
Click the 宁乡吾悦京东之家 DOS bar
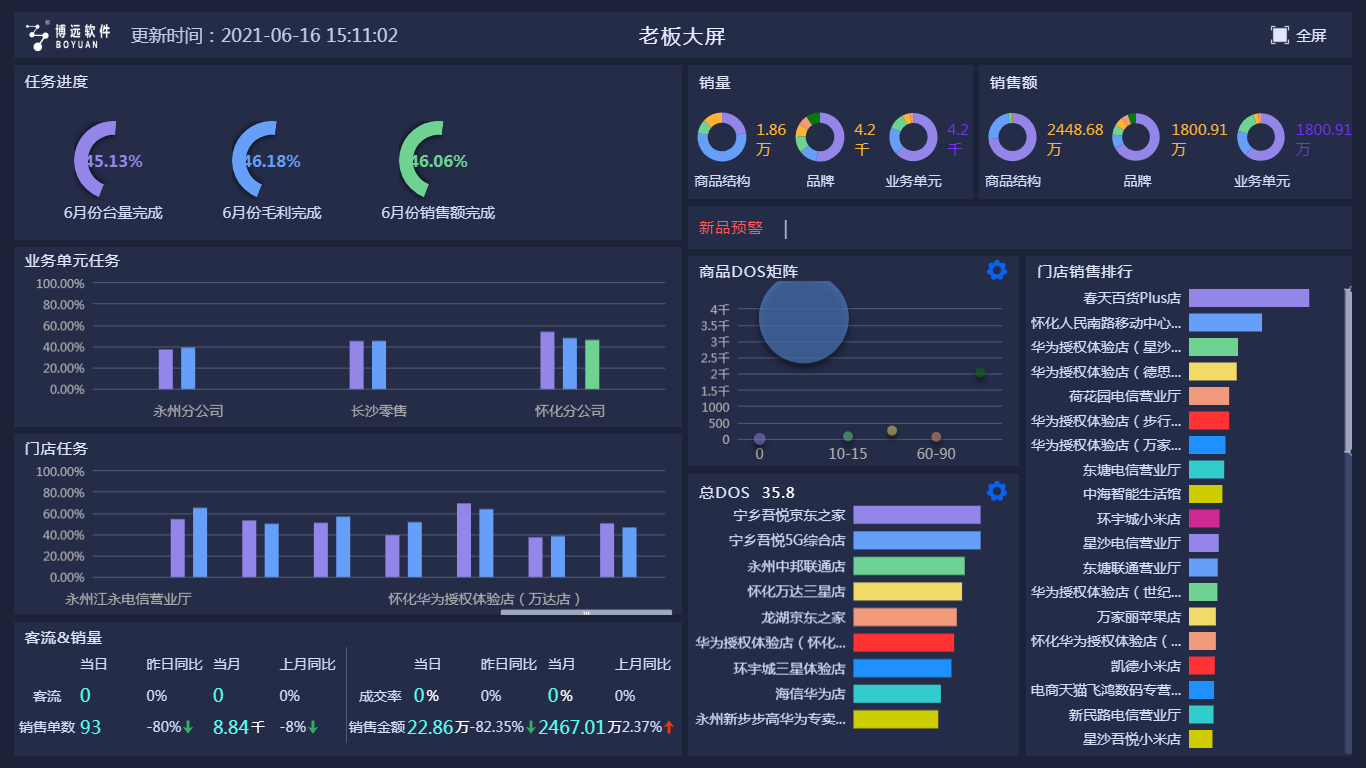tap(917, 515)
